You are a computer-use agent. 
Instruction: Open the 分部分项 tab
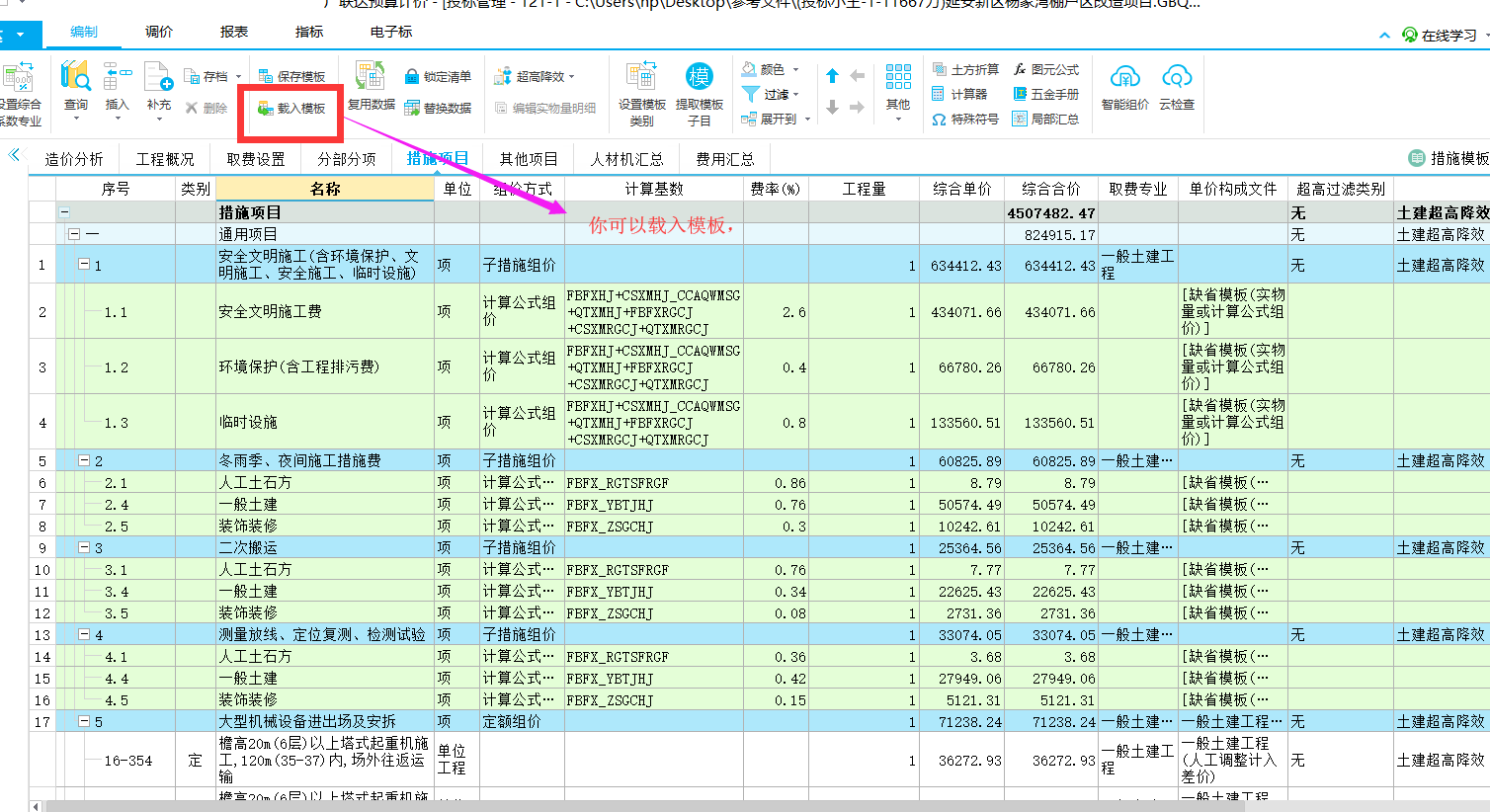tap(346, 158)
